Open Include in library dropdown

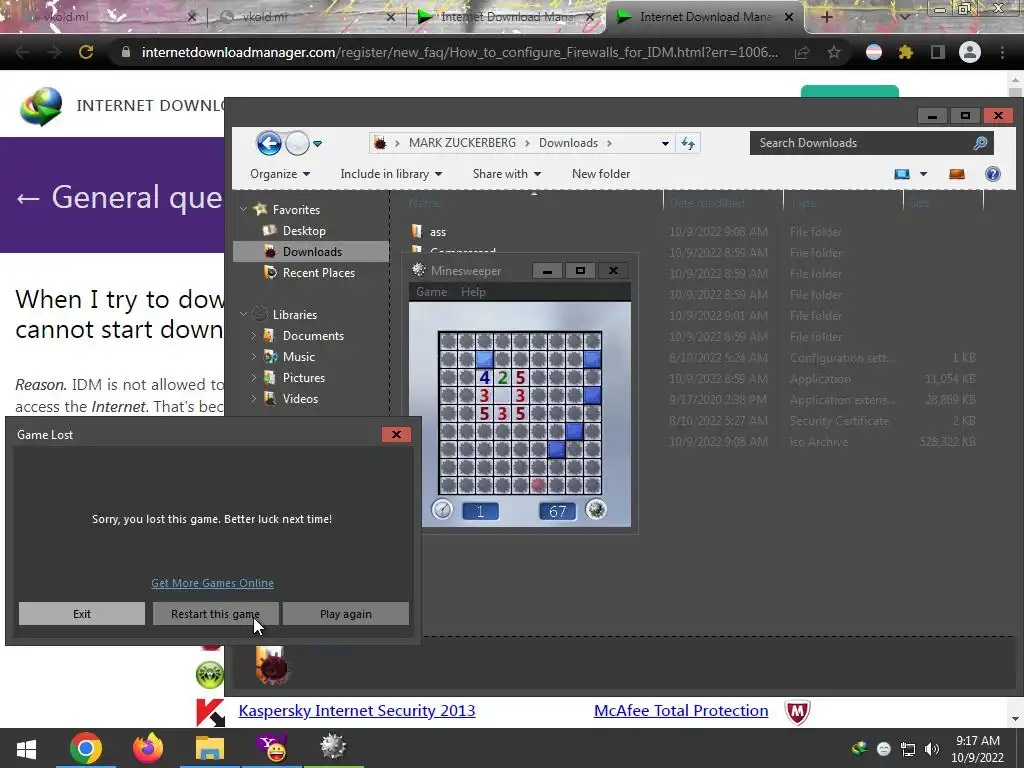coord(391,174)
